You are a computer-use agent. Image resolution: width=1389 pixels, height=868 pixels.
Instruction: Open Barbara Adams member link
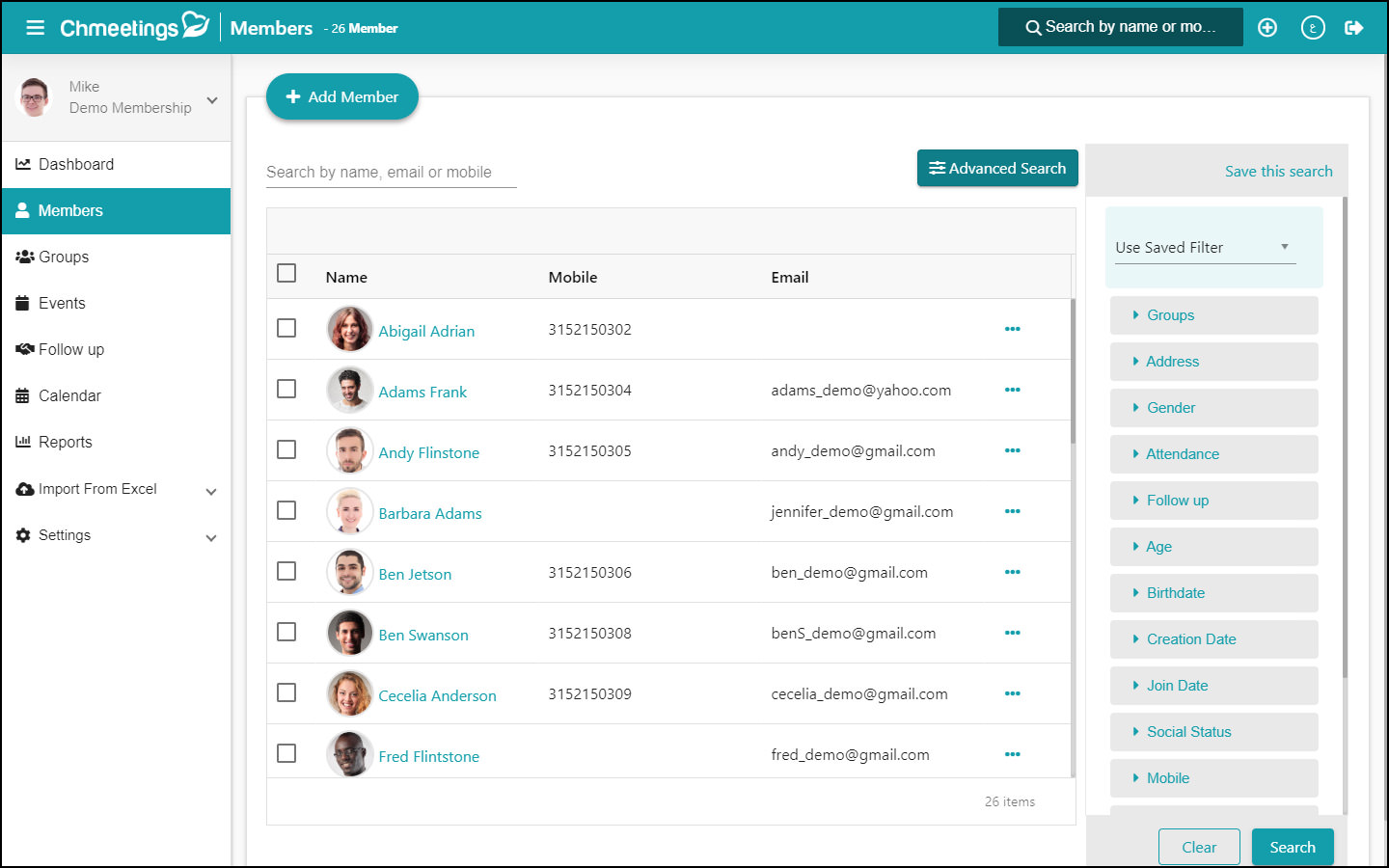pyautogui.click(x=430, y=513)
